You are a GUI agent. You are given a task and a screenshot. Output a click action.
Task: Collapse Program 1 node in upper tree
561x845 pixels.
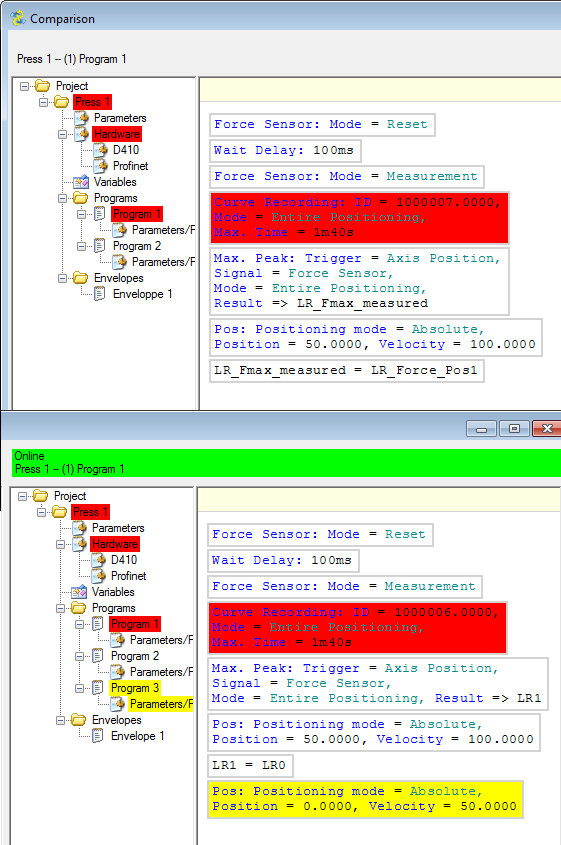(81, 214)
